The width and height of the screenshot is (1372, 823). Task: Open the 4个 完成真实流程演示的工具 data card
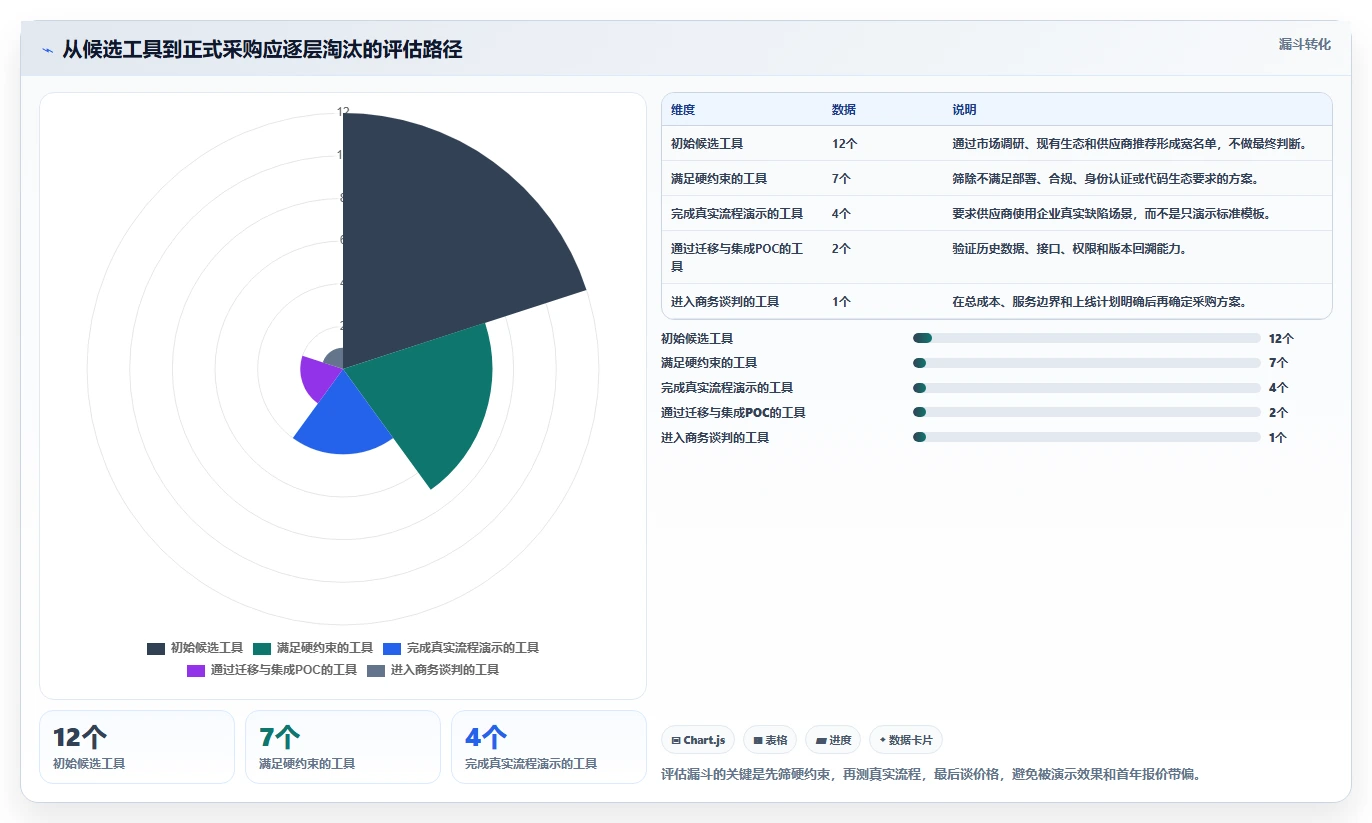[x=549, y=747]
